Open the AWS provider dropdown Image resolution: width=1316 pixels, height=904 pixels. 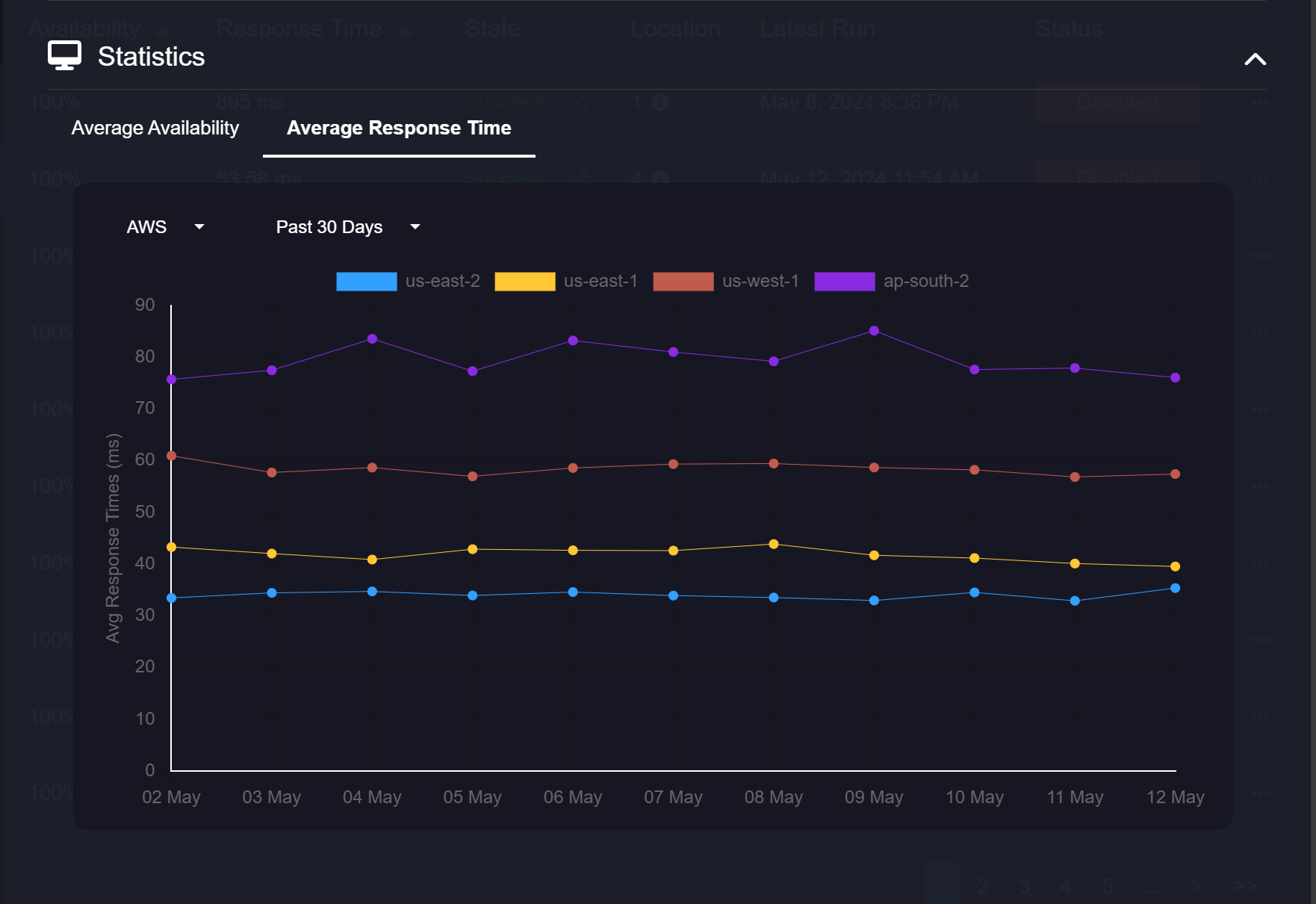point(165,227)
